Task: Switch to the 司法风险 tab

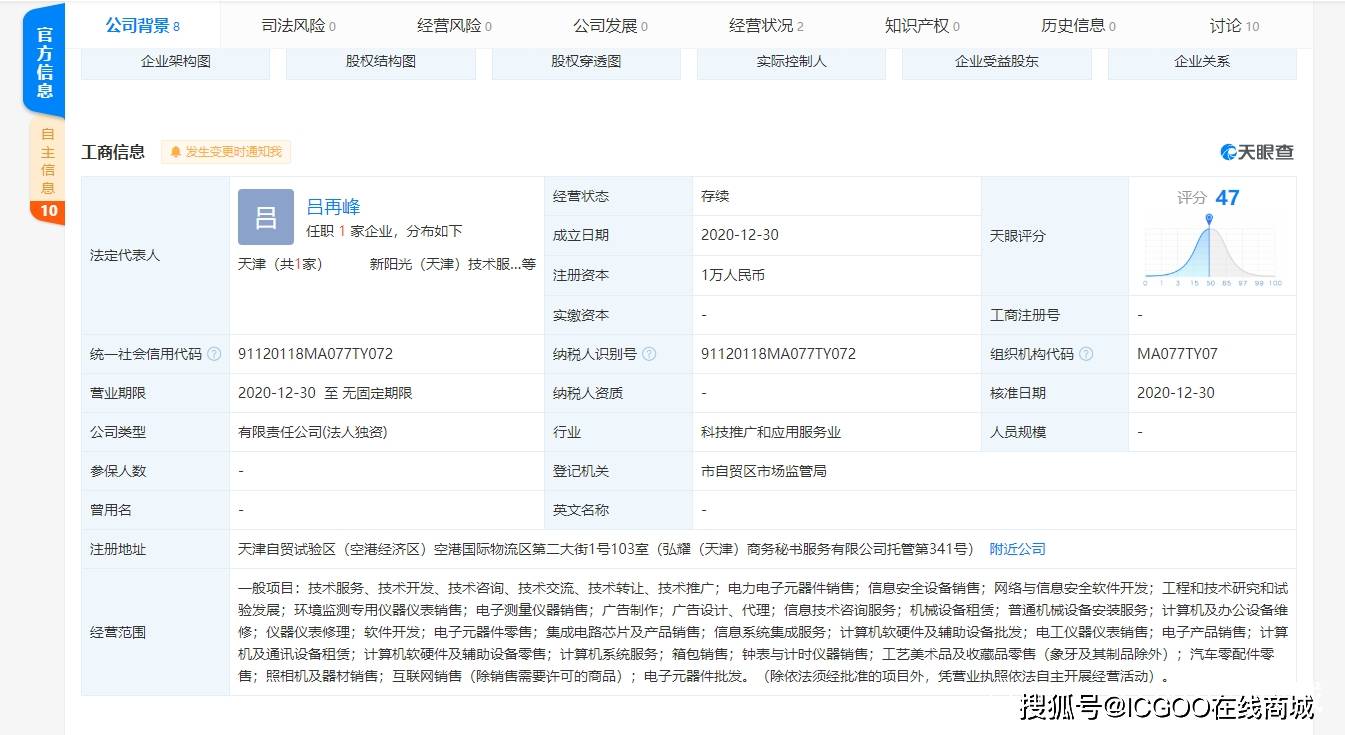Action: tap(298, 26)
